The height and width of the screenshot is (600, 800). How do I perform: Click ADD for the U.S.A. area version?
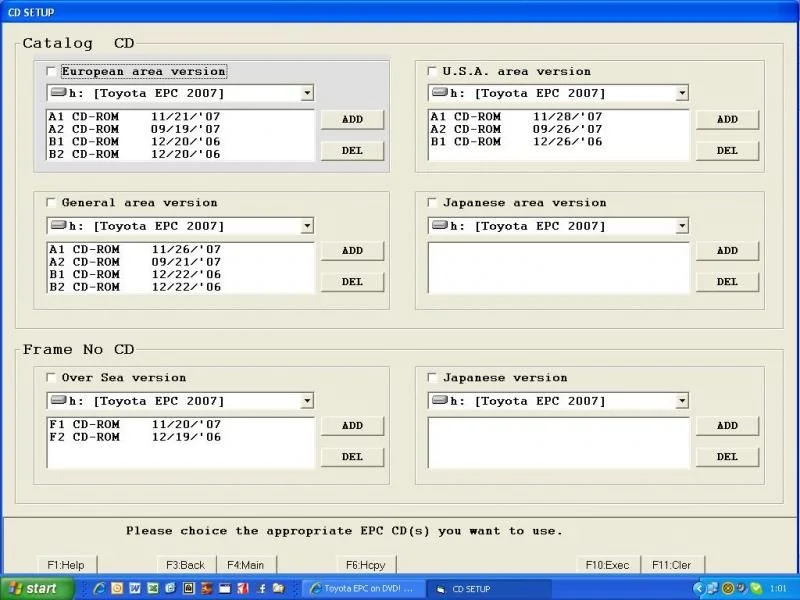pos(727,119)
